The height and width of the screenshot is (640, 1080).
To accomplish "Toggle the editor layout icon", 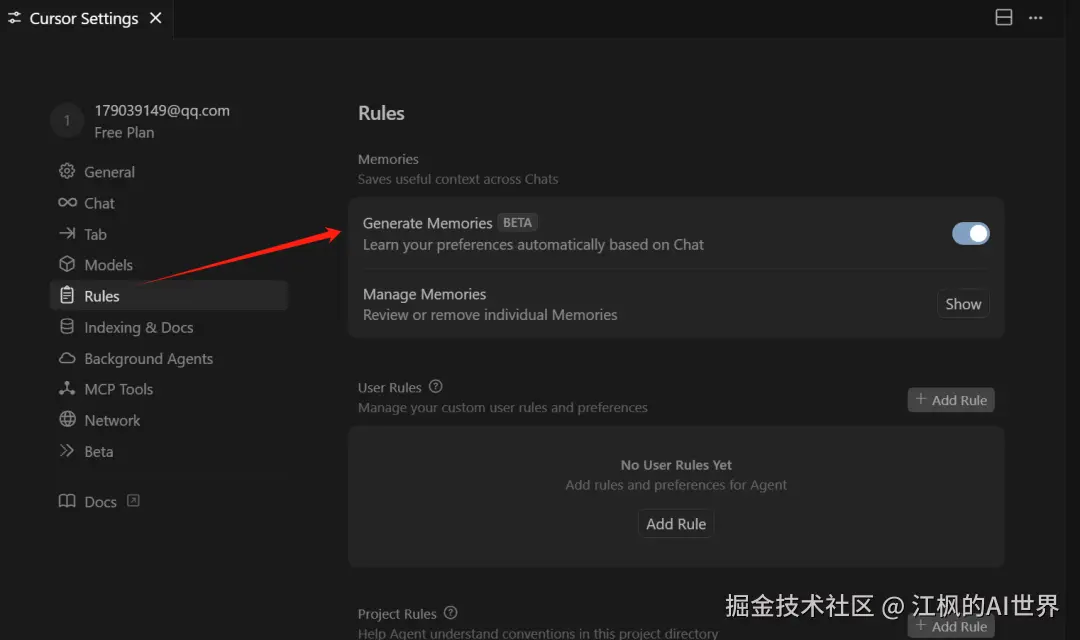I will pos(1004,18).
